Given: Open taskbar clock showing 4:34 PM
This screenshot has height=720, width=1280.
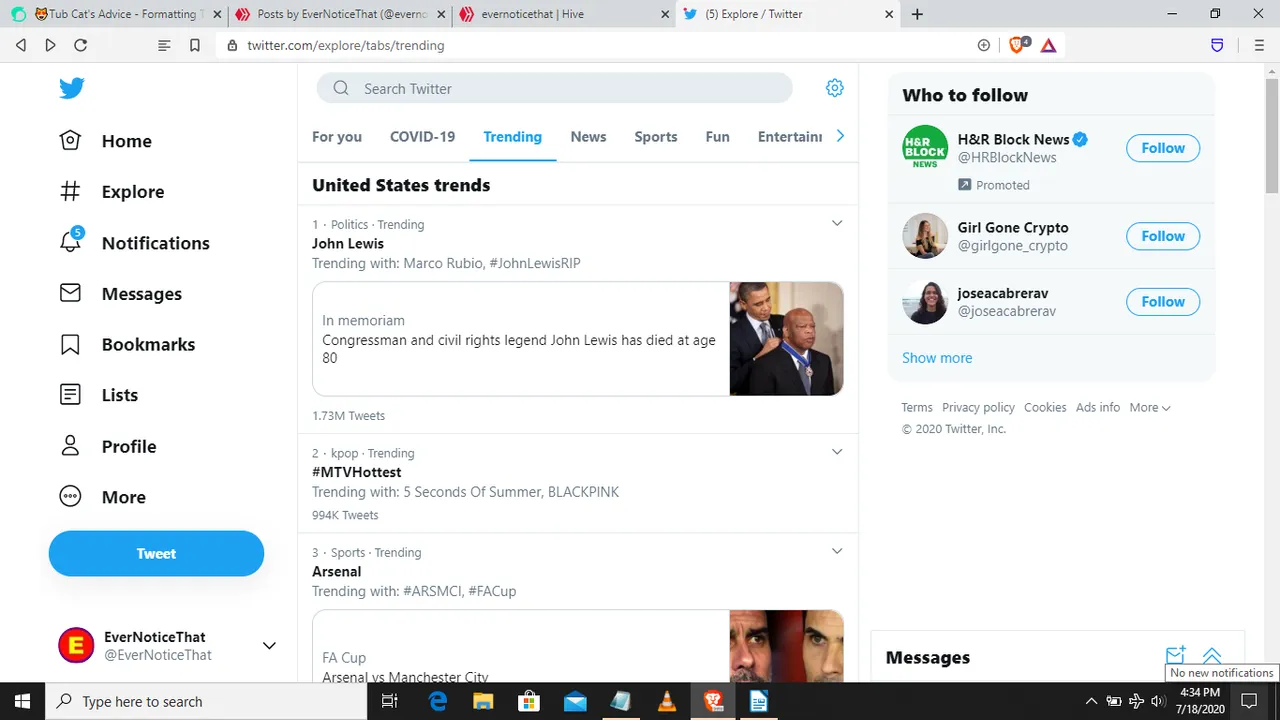Looking at the screenshot, I should (1198, 692).
